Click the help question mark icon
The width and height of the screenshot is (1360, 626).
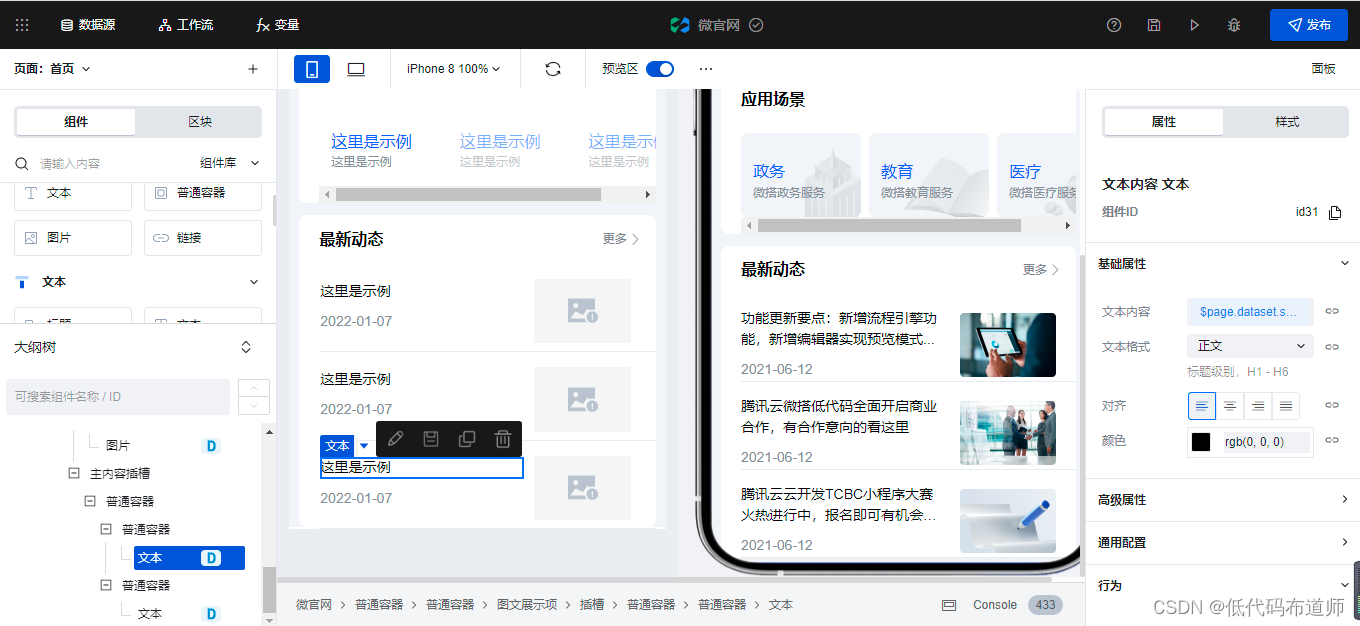coord(1114,25)
